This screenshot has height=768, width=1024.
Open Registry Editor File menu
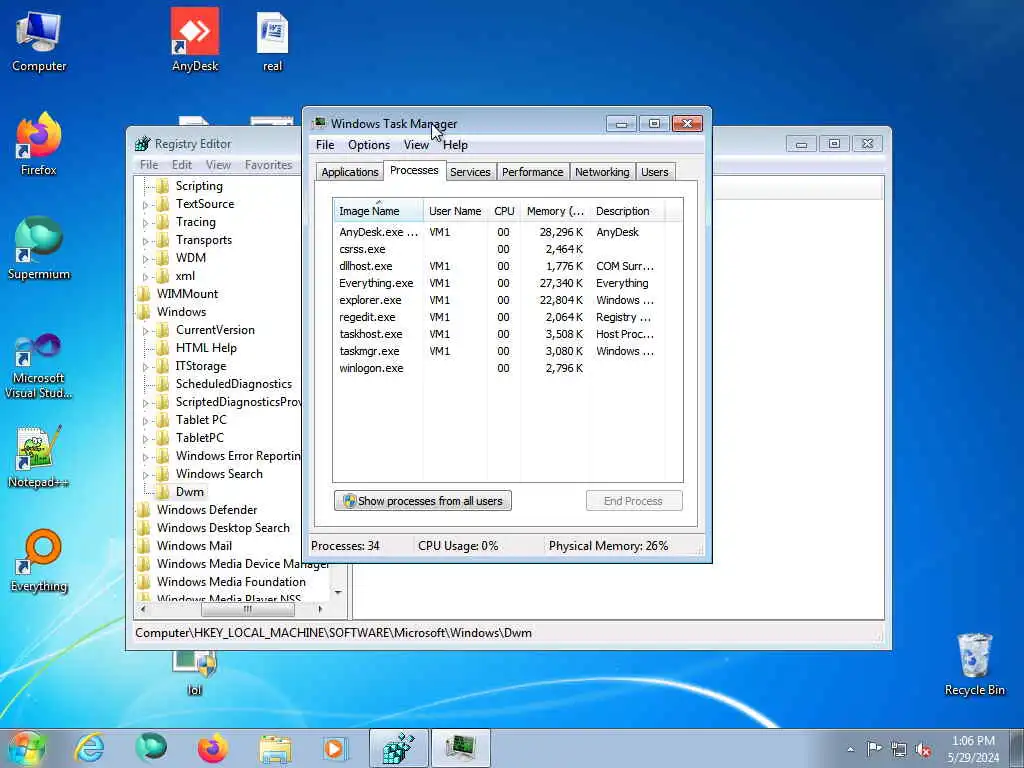(149, 165)
